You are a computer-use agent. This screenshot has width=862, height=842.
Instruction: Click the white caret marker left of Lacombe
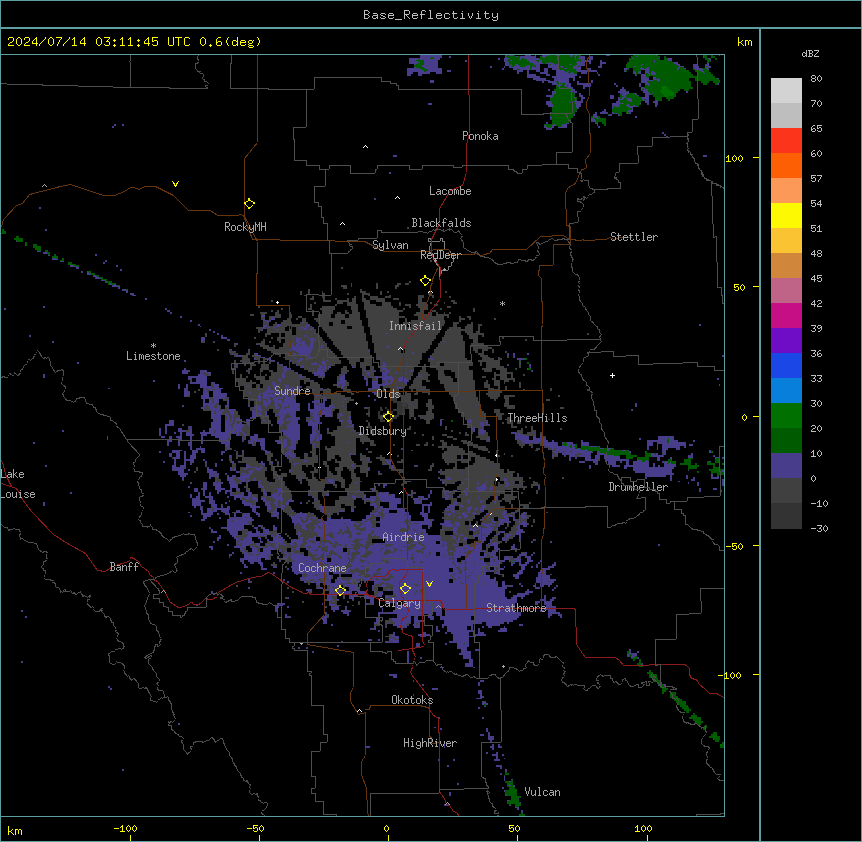(397, 198)
